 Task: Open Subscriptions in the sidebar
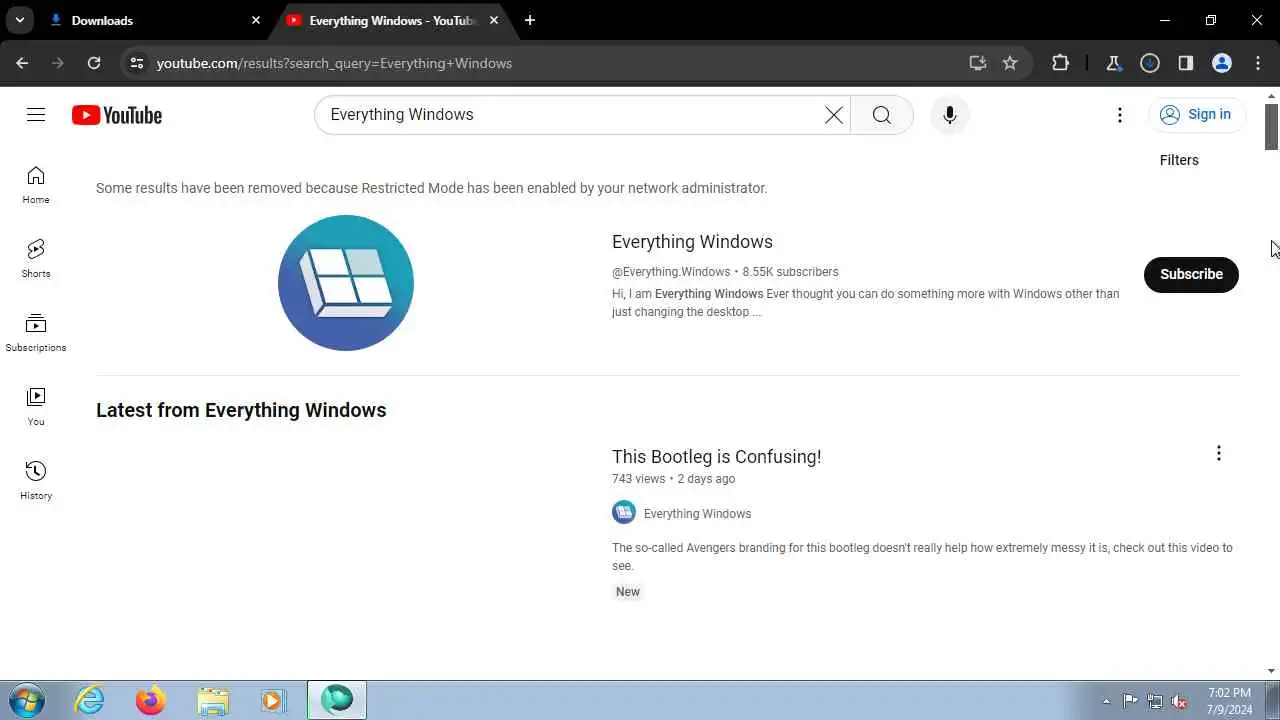click(36, 333)
